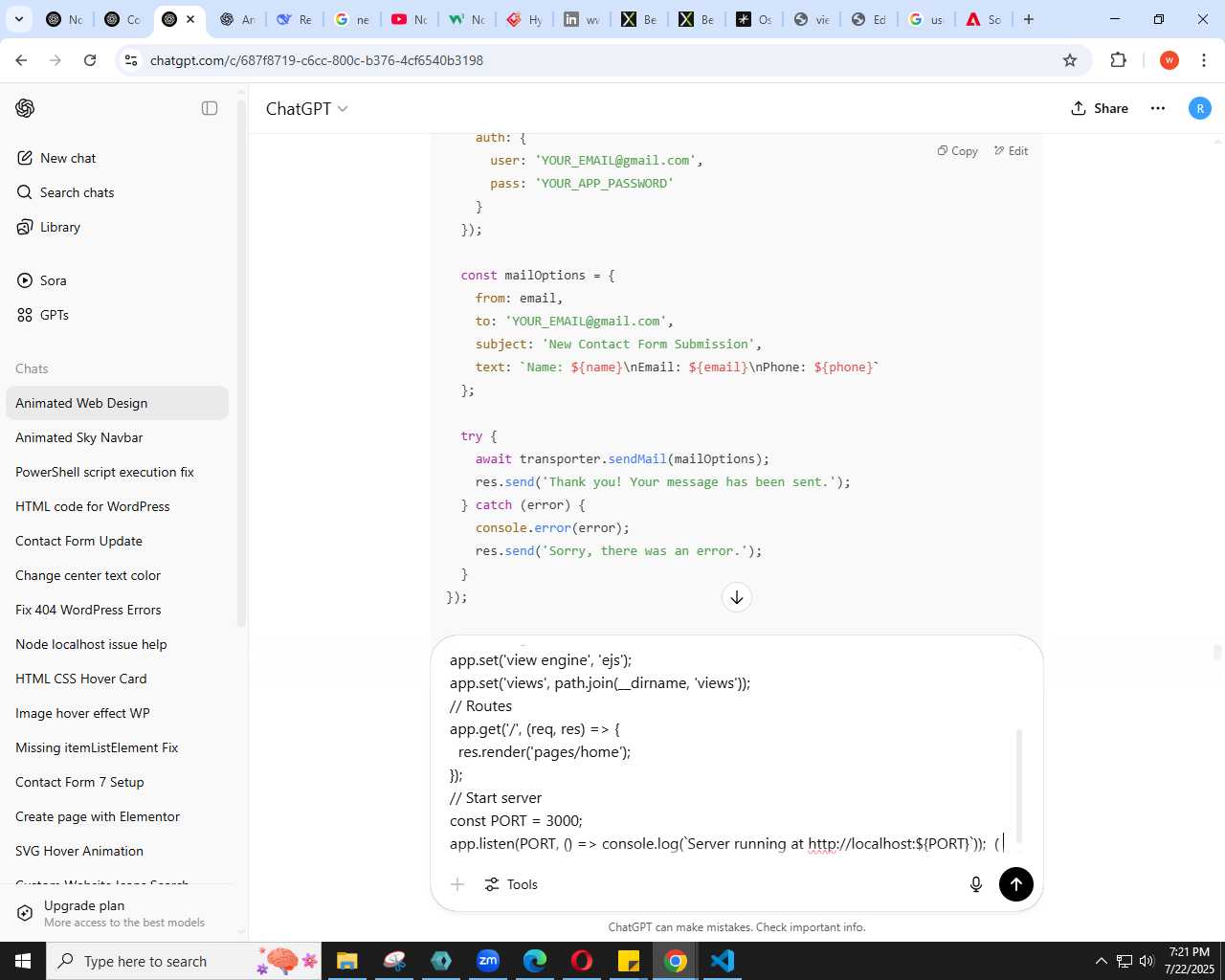Open HTML code for WordPress chat
The height and width of the screenshot is (980, 1225).
tap(117, 506)
